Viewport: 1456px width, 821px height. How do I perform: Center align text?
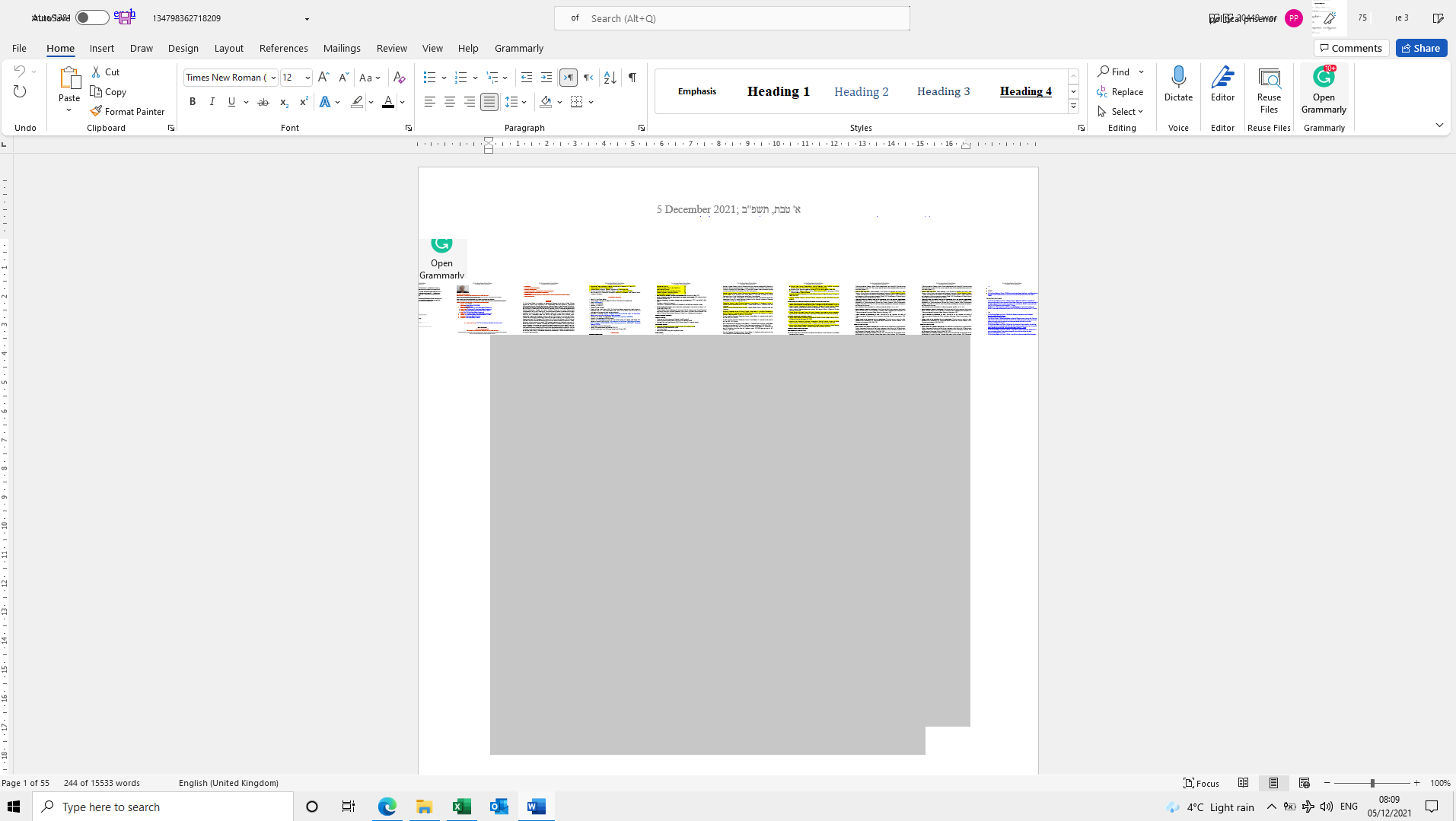pyautogui.click(x=450, y=101)
